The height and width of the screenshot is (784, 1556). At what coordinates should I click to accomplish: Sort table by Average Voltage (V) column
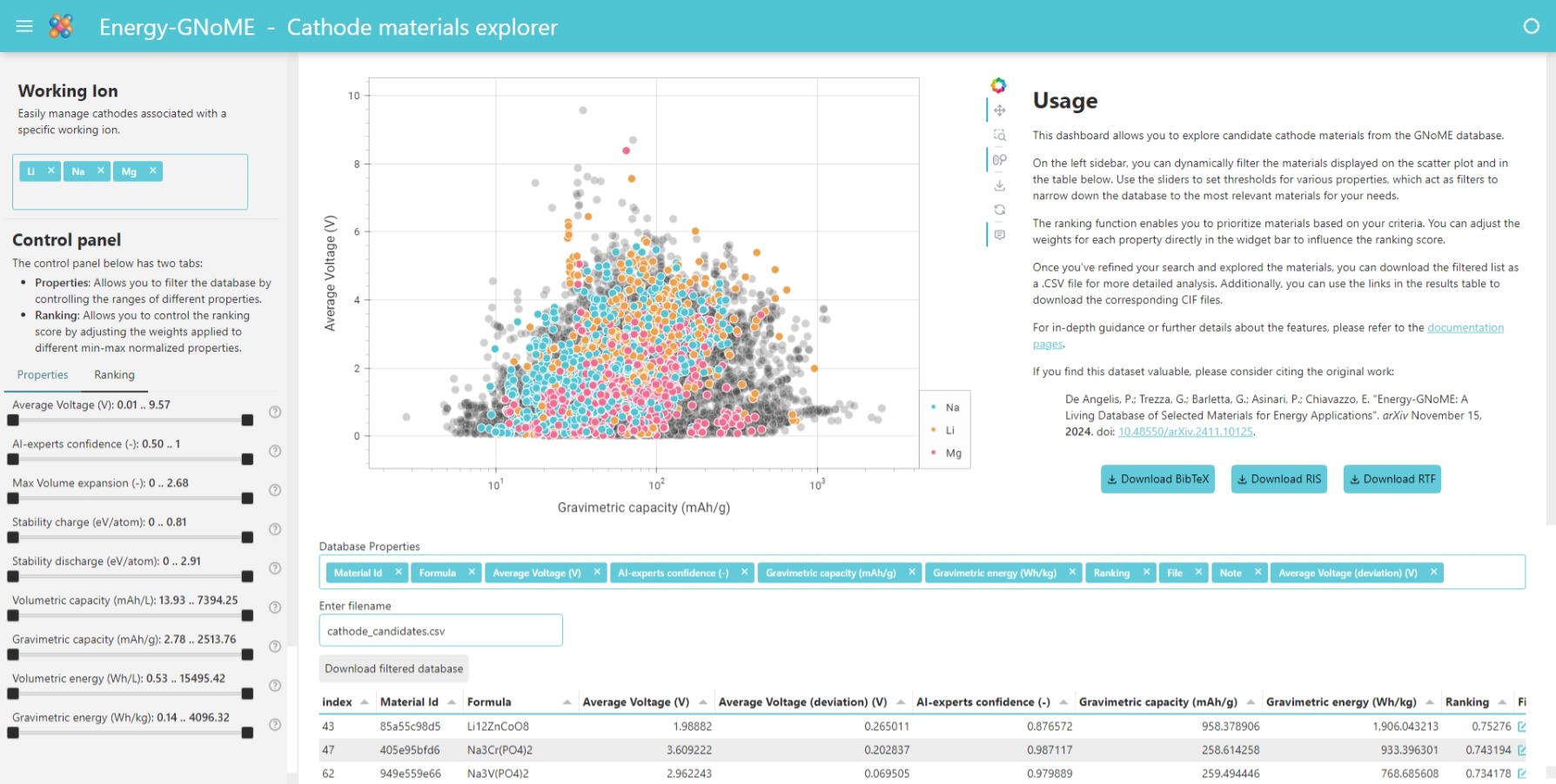(x=645, y=702)
